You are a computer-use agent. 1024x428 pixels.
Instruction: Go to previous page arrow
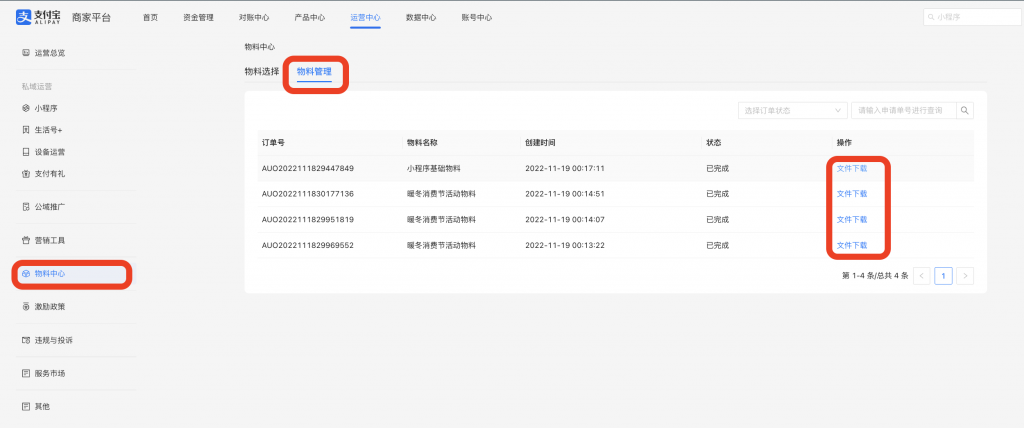(921, 276)
